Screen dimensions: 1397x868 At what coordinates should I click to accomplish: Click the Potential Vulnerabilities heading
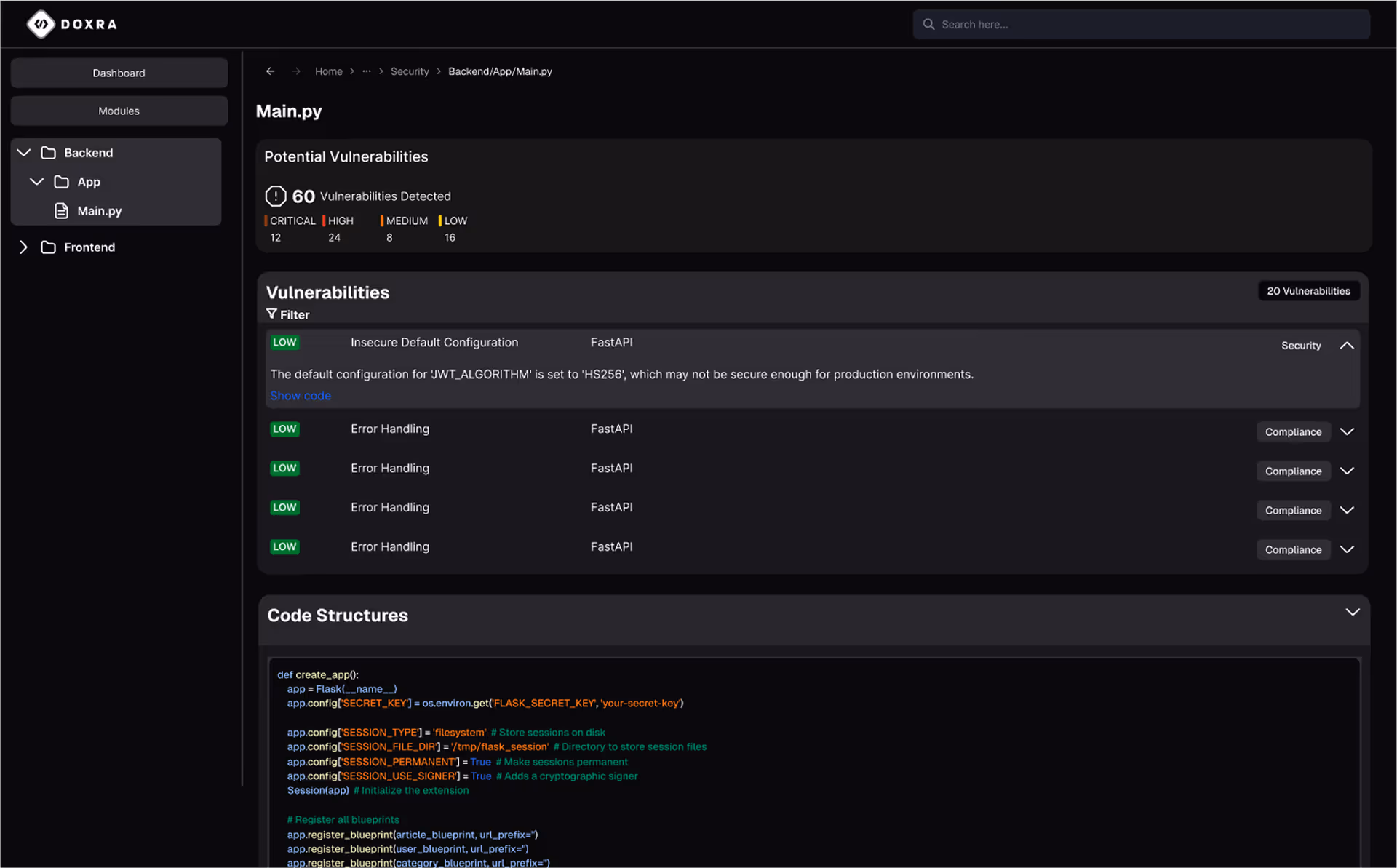[346, 156]
